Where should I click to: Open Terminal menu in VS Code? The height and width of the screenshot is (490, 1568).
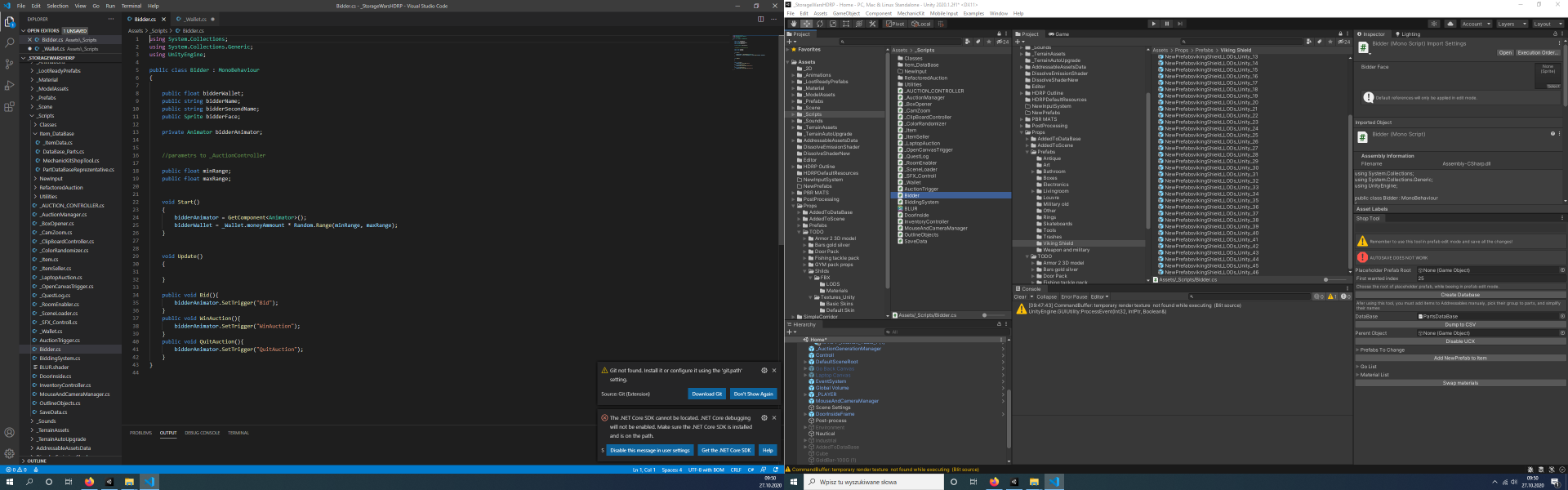[x=131, y=6]
